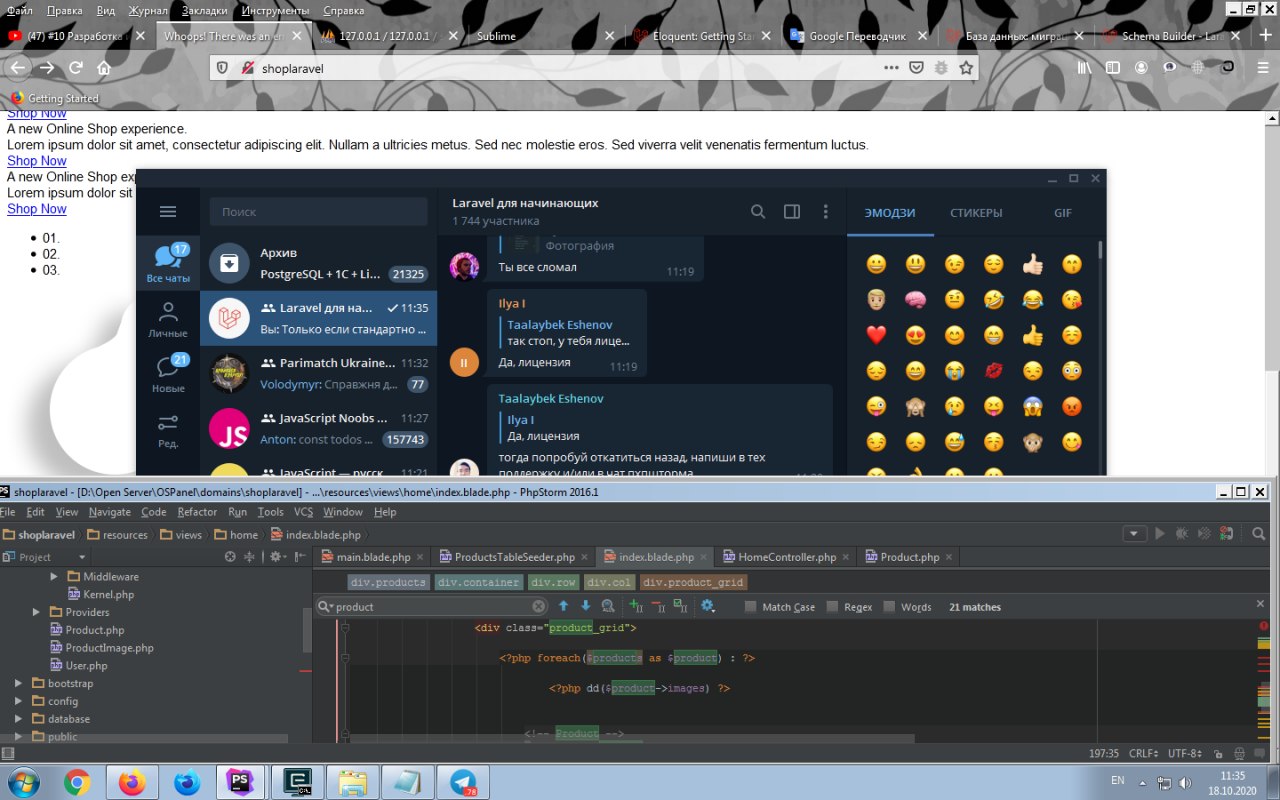Open Windows Start menu
1280x800 pixels.
click(22, 782)
